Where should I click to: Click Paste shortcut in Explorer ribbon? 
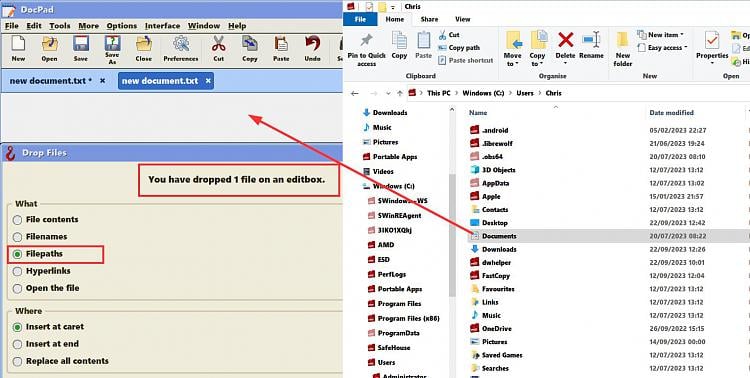465,60
